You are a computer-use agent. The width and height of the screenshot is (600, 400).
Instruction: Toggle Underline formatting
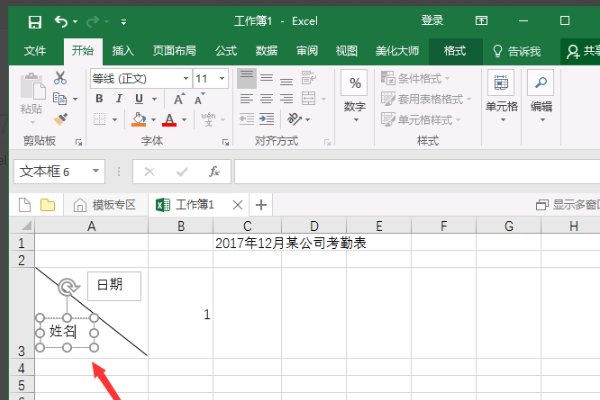(139, 99)
